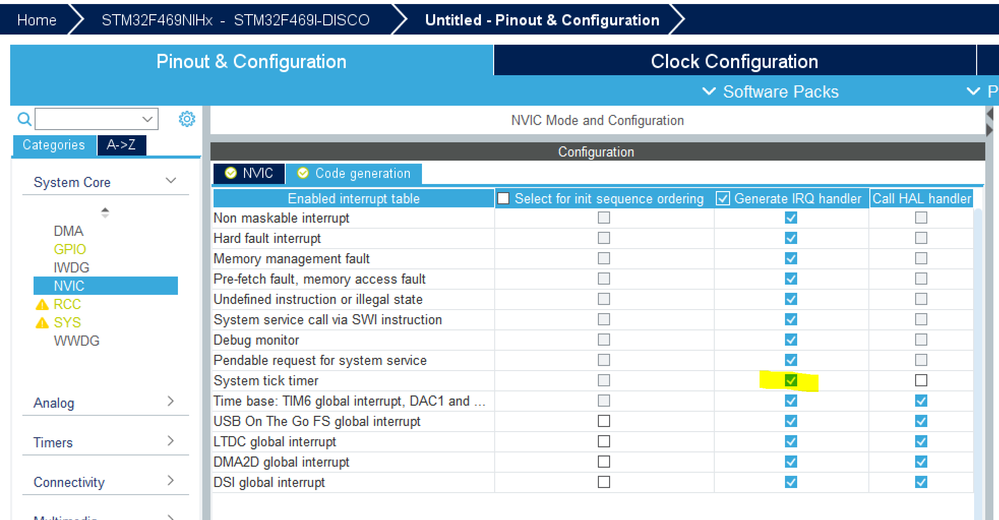Enable Call HAL handler for System tick timer
The height and width of the screenshot is (520, 999).
(x=921, y=380)
